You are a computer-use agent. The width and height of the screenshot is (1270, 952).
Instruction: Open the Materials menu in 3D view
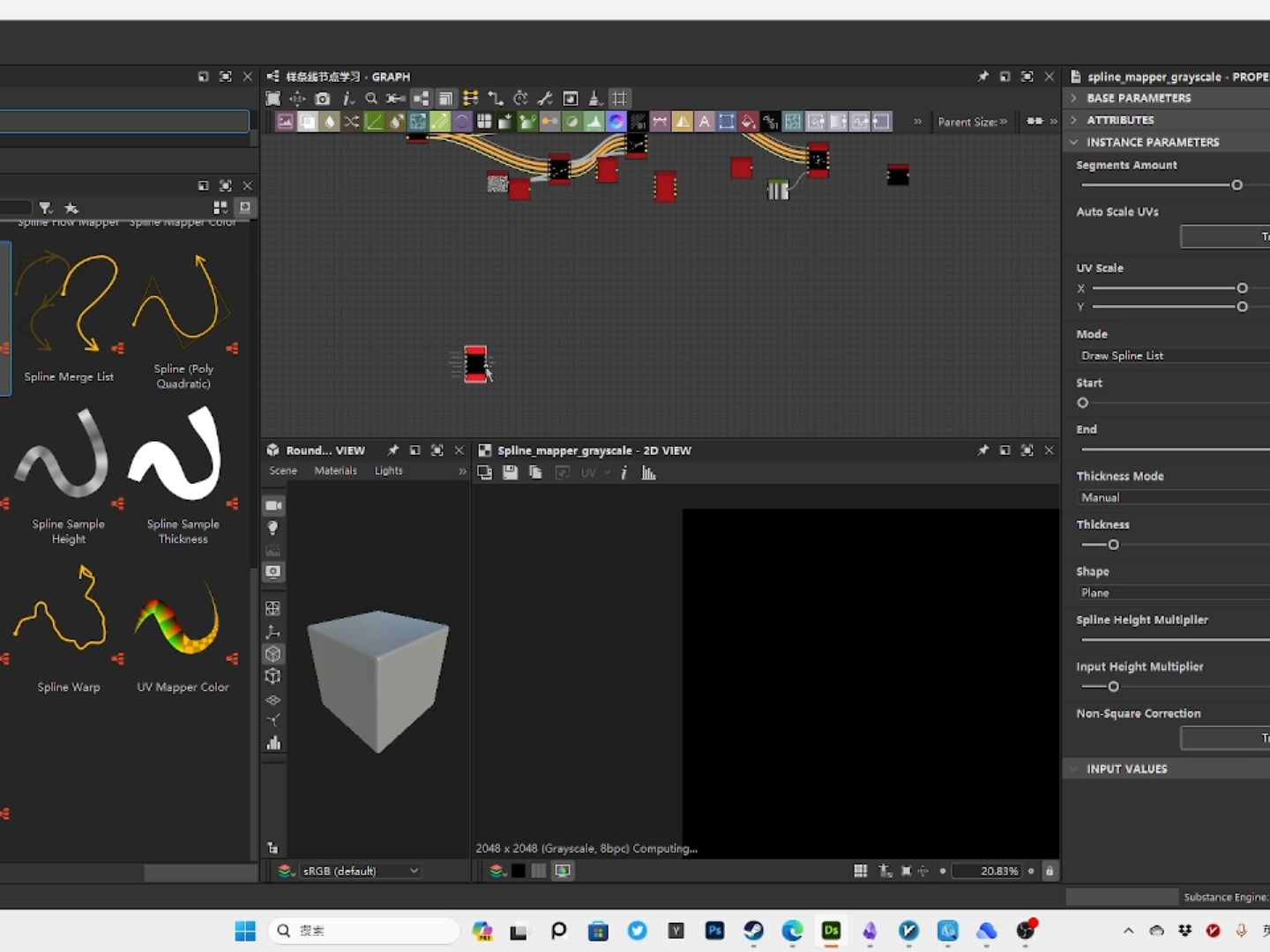pos(336,471)
